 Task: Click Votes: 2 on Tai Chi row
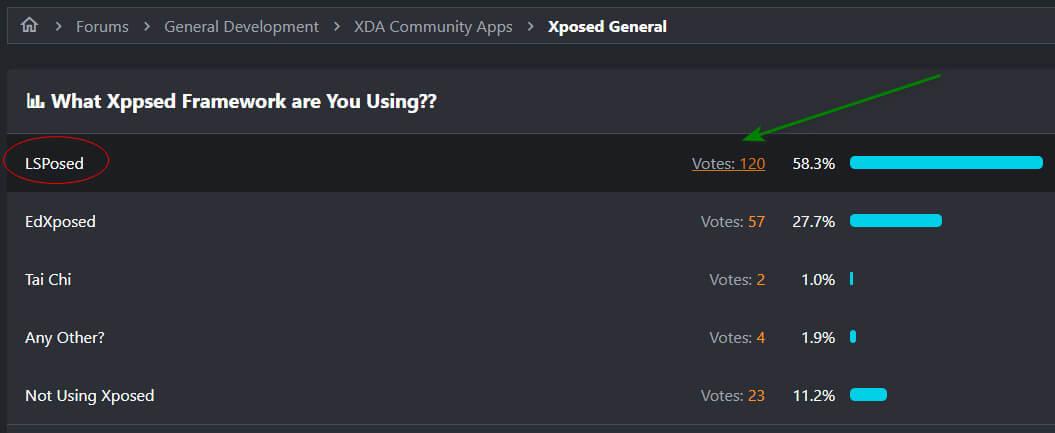click(737, 279)
